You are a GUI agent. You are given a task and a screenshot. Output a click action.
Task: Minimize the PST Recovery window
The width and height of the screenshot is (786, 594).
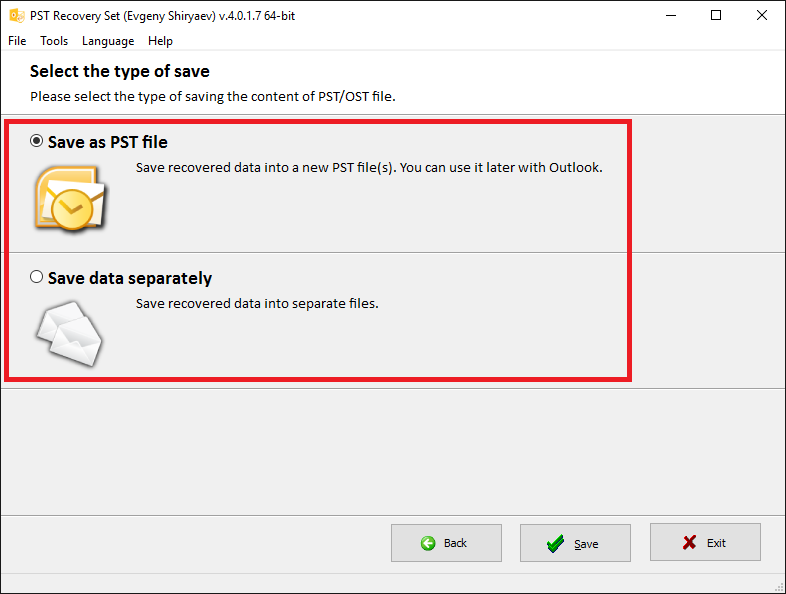671,16
